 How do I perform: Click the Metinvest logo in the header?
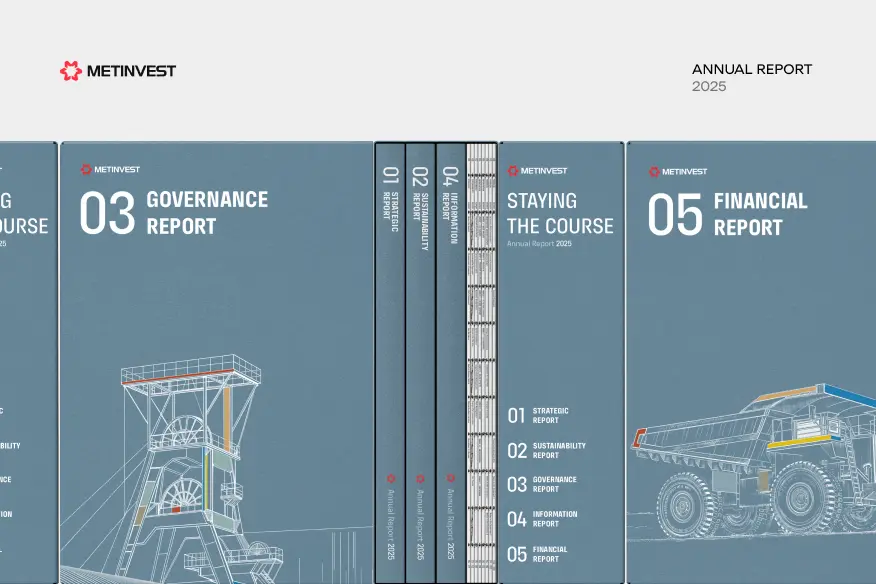pos(118,71)
